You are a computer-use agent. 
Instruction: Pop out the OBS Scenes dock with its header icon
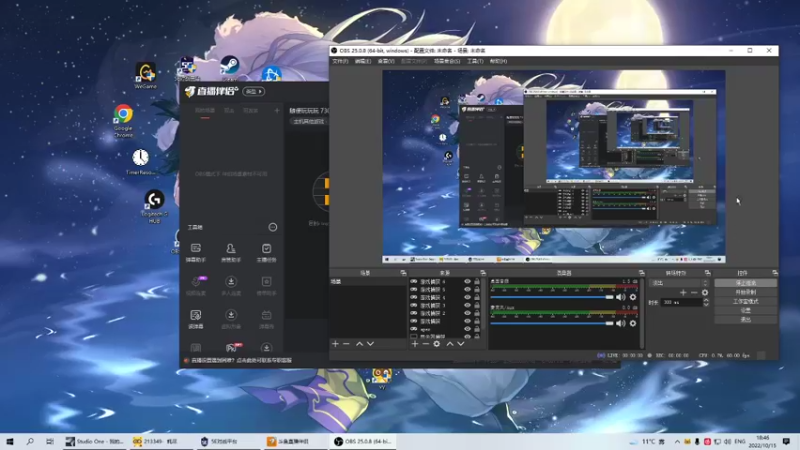click(403, 273)
